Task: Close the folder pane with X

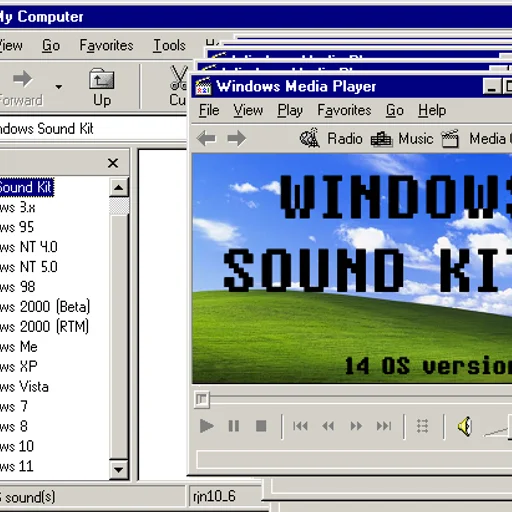Action: click(x=113, y=163)
